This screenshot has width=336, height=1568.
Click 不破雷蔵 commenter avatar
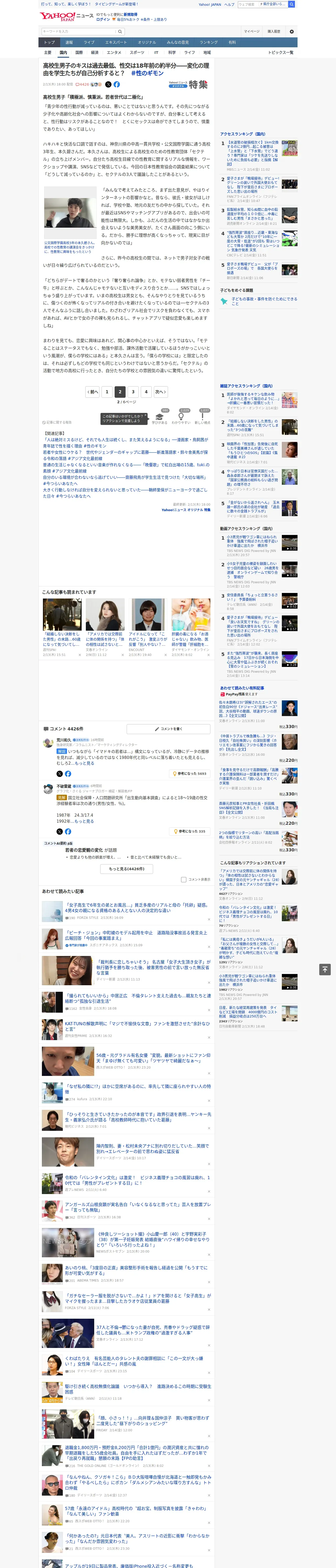[x=48, y=789]
